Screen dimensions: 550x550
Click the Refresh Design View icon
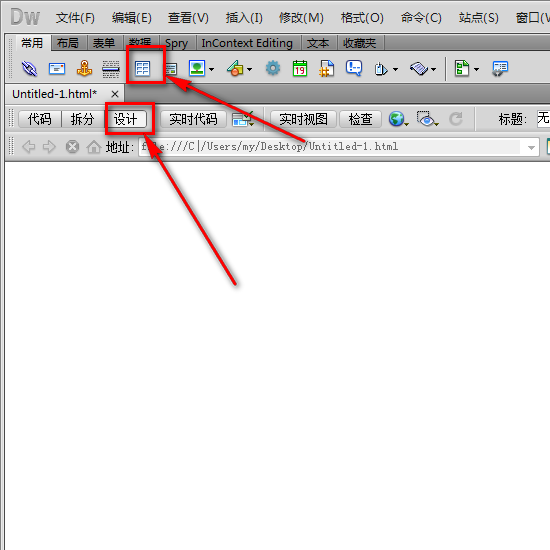456,119
